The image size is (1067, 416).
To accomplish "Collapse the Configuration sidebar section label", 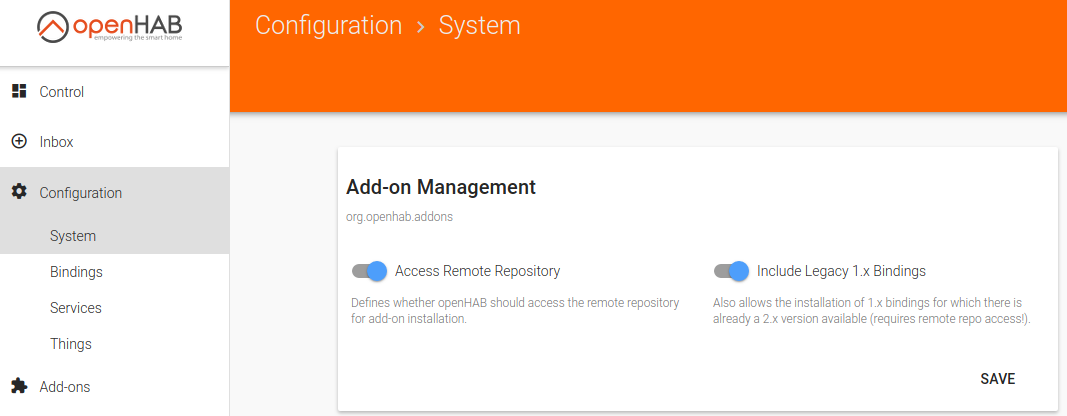I will [81, 193].
